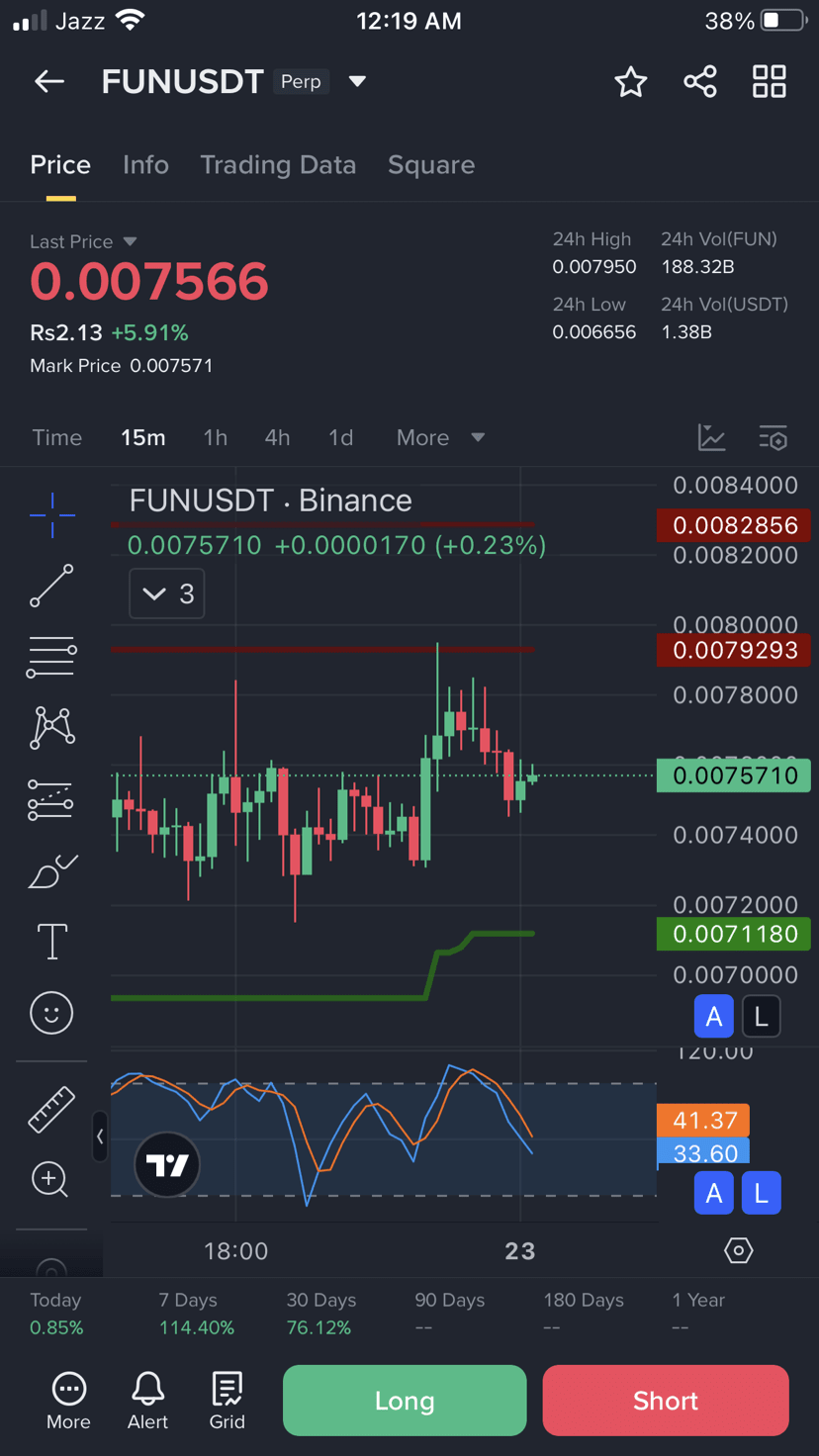Go back using the left arrow
819x1456 pixels.
pos(48,81)
